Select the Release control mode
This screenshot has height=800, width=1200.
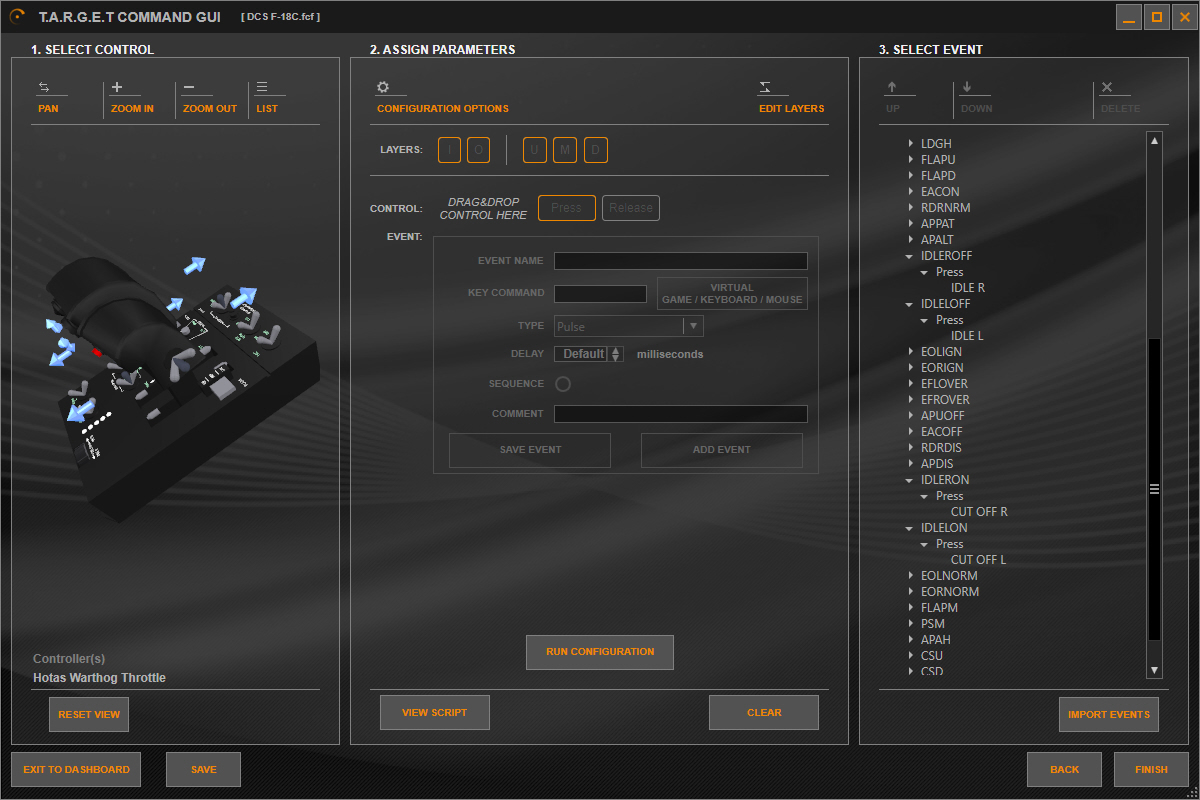[631, 208]
